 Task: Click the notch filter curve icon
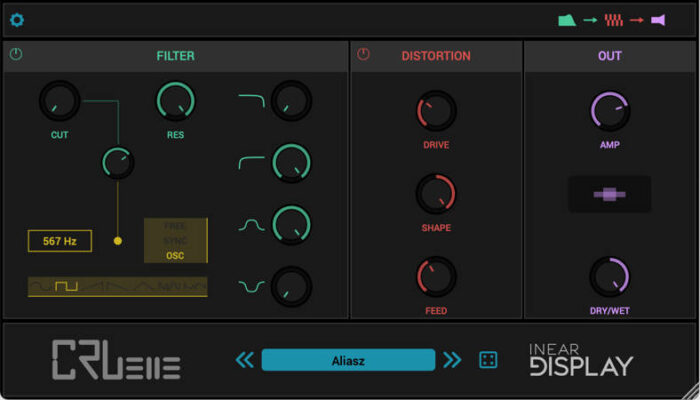click(251, 287)
